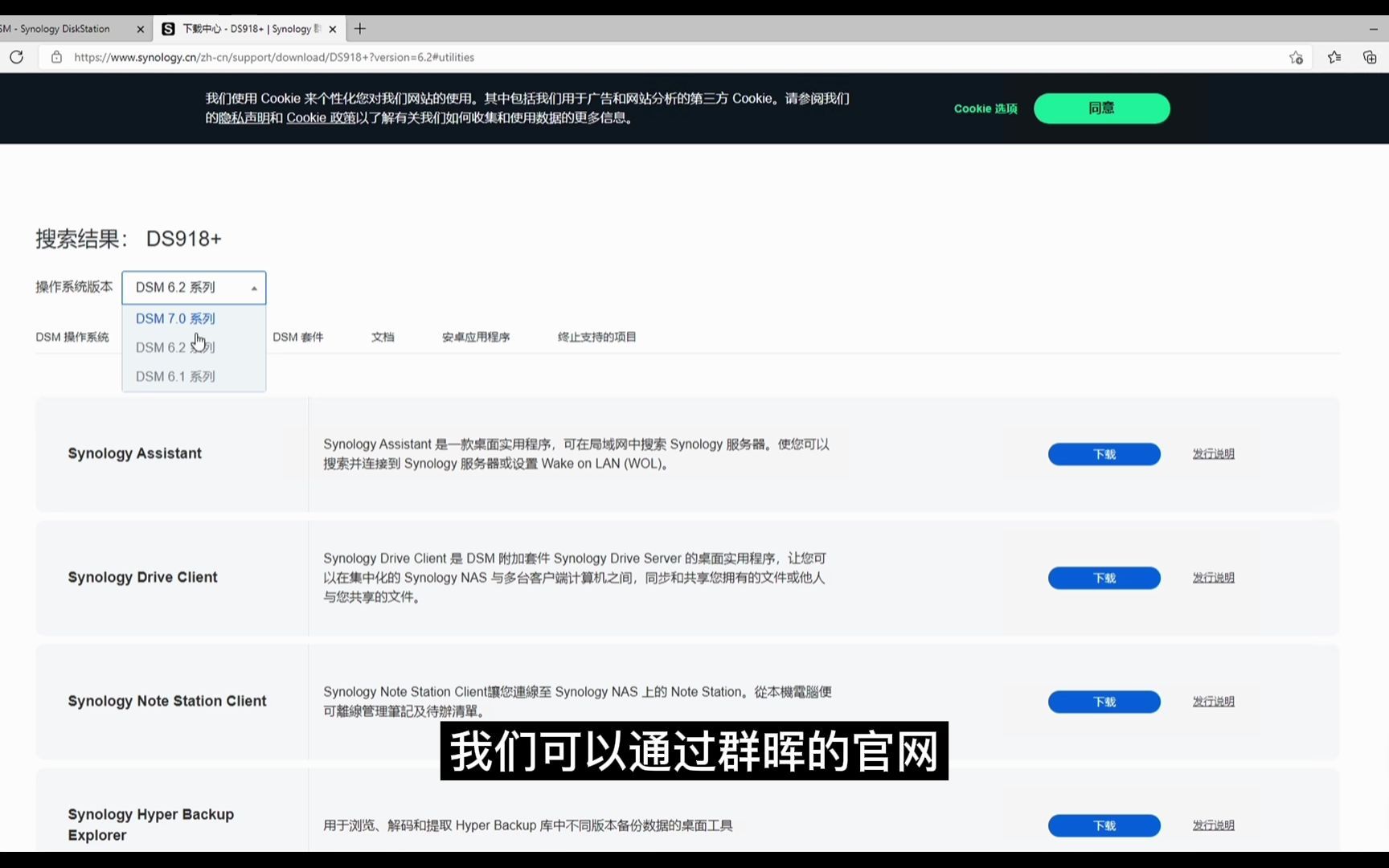Open 发行说明 for Hyper Backup Explorer
Viewport: 1389px width, 868px height.
[1214, 825]
